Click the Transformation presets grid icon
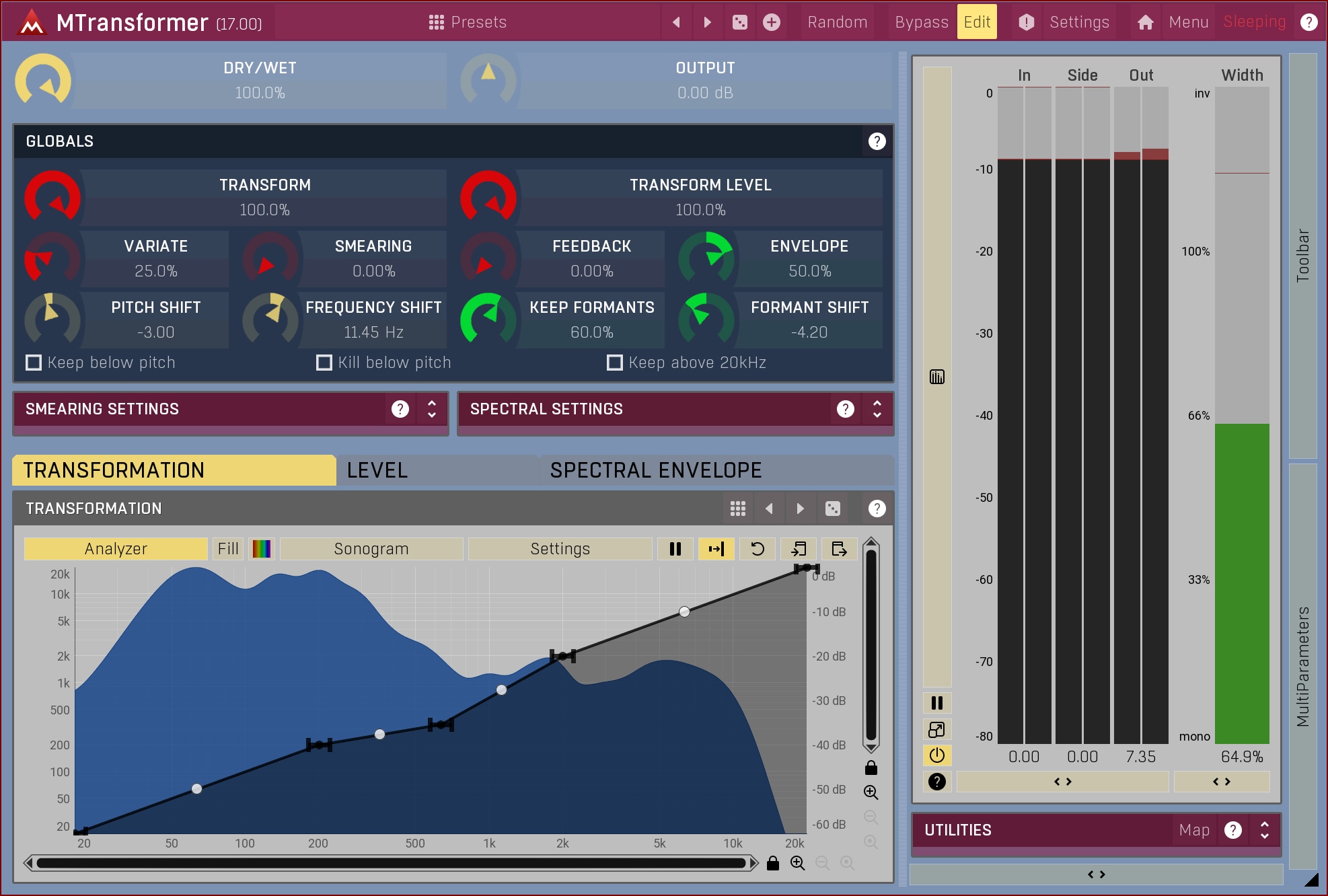Image resolution: width=1328 pixels, height=896 pixels. 737,509
